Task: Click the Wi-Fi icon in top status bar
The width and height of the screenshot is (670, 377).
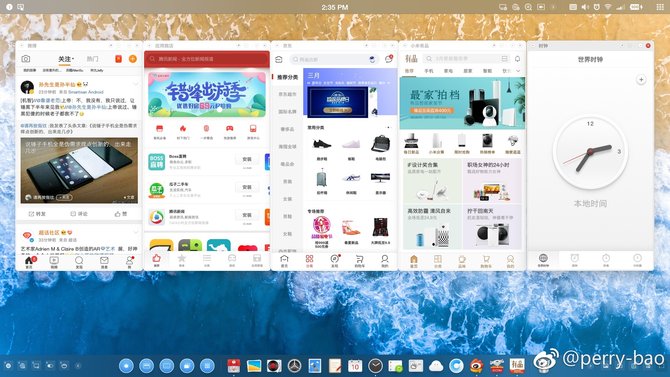Action: (x=608, y=7)
